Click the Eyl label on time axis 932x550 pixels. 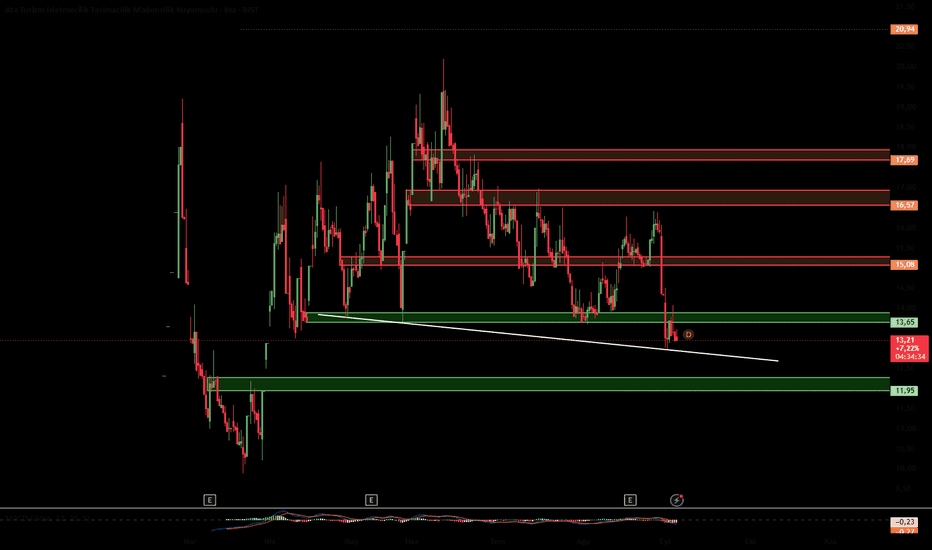[665, 542]
